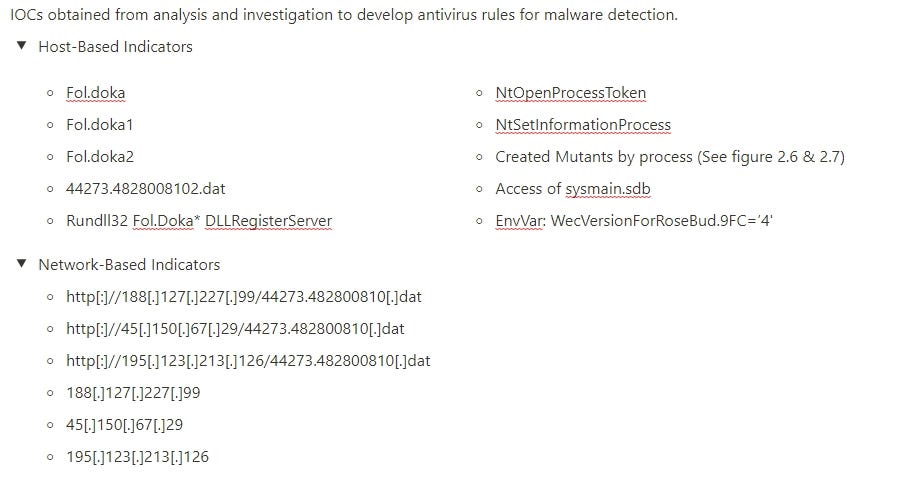Viewport: 904px width, 482px height.
Task: Collapse the Host-Based Indicators section
Action: pos(22,46)
